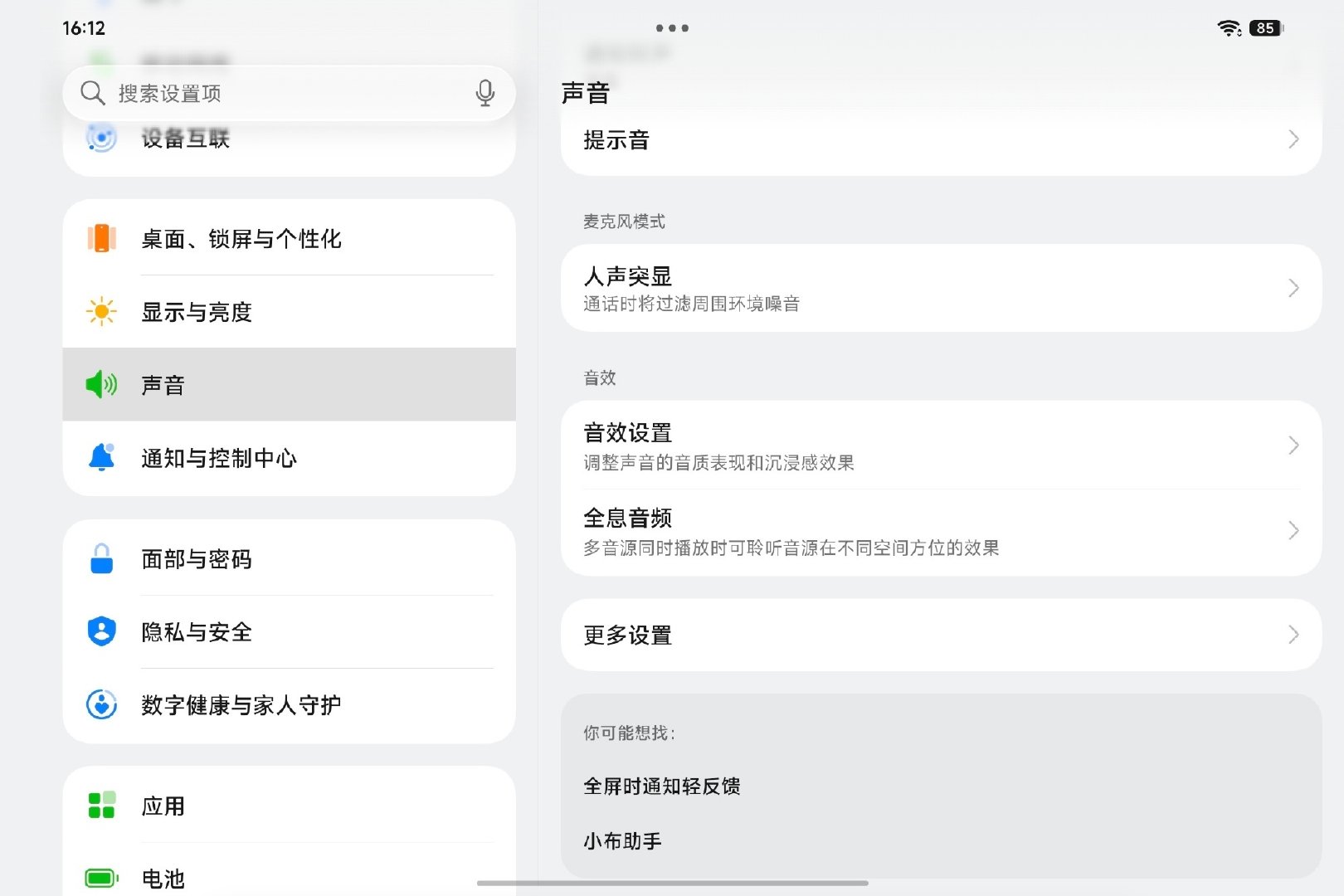Viewport: 1344px width, 896px height.
Task: Expand the 提示音 chevron
Action: pyautogui.click(x=1293, y=139)
